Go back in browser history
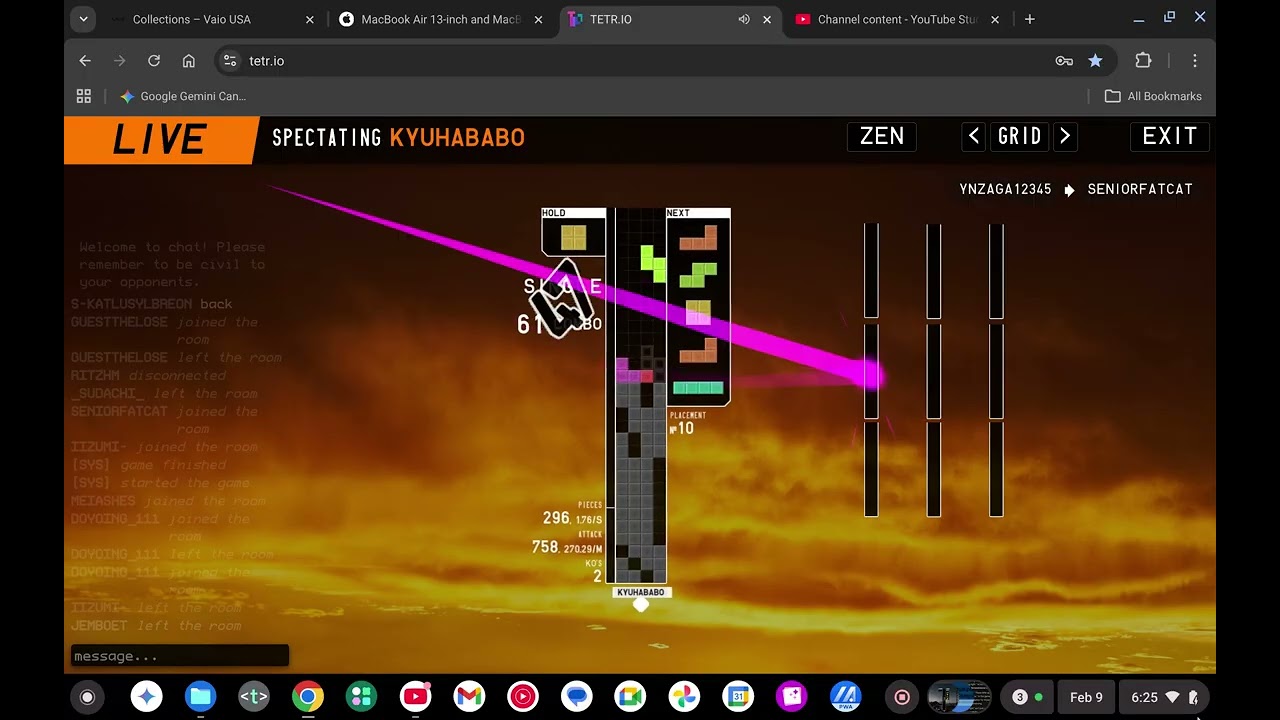The width and height of the screenshot is (1280, 720). point(85,61)
